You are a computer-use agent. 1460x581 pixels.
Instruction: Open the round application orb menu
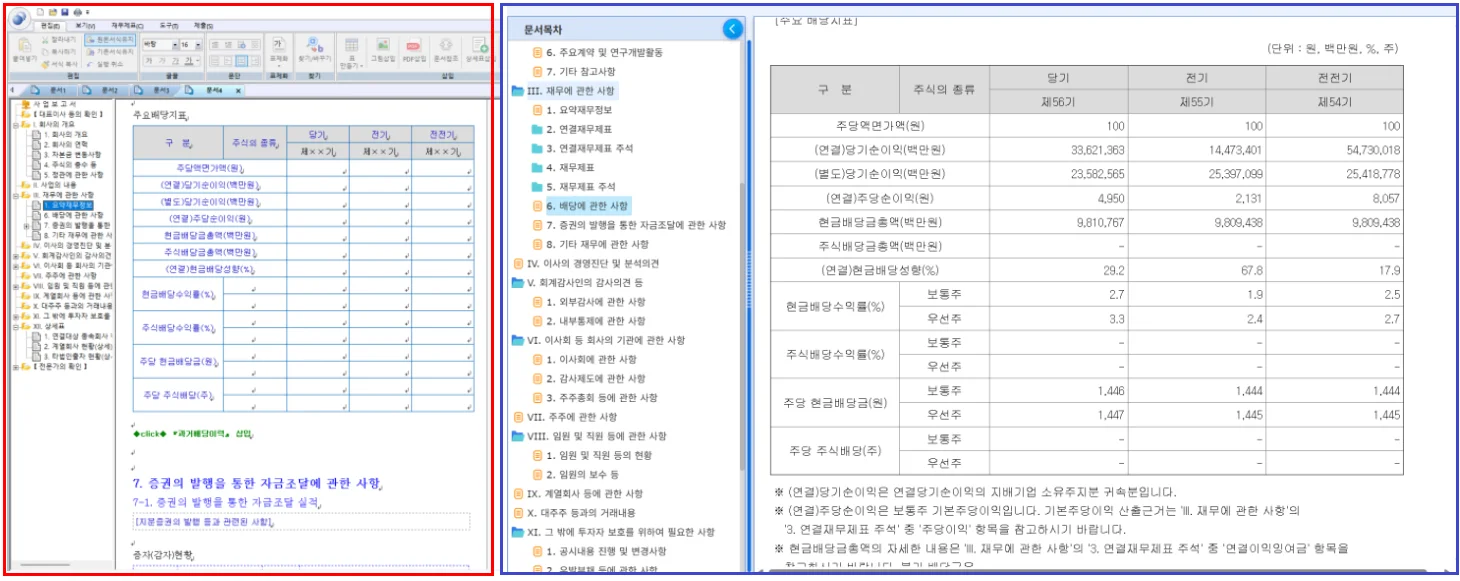coord(18,18)
